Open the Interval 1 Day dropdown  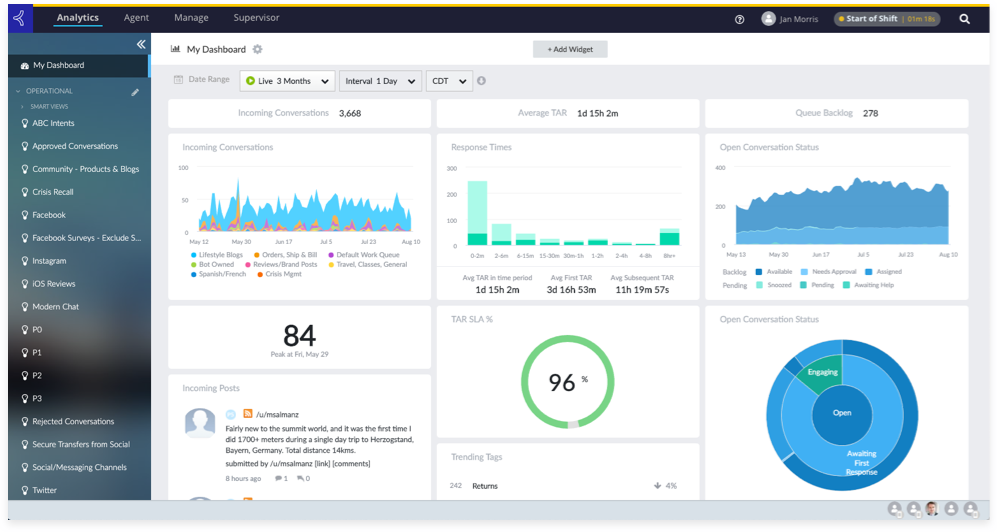click(x=380, y=81)
